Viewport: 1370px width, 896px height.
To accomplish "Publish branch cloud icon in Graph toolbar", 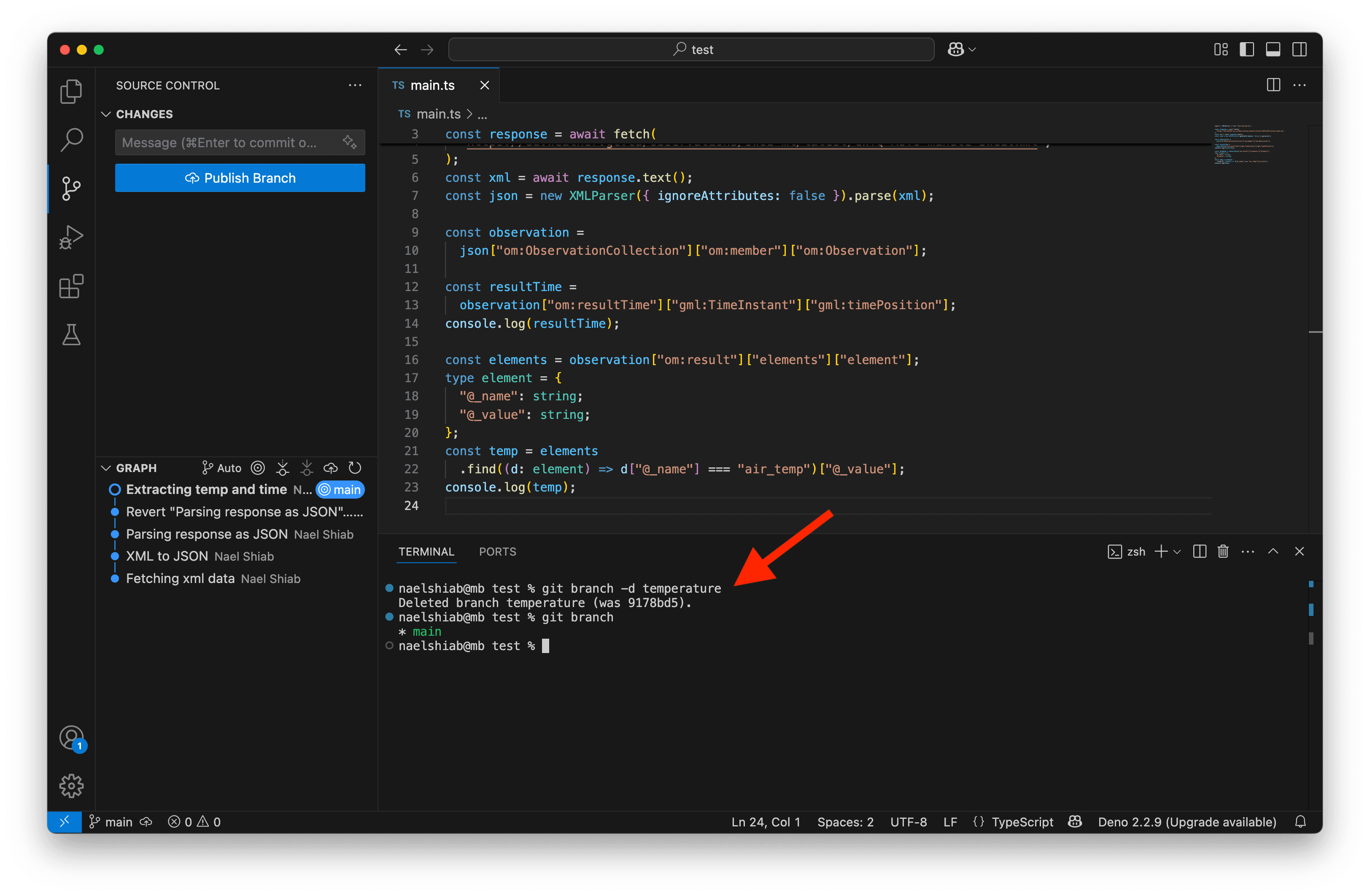I will click(331, 468).
